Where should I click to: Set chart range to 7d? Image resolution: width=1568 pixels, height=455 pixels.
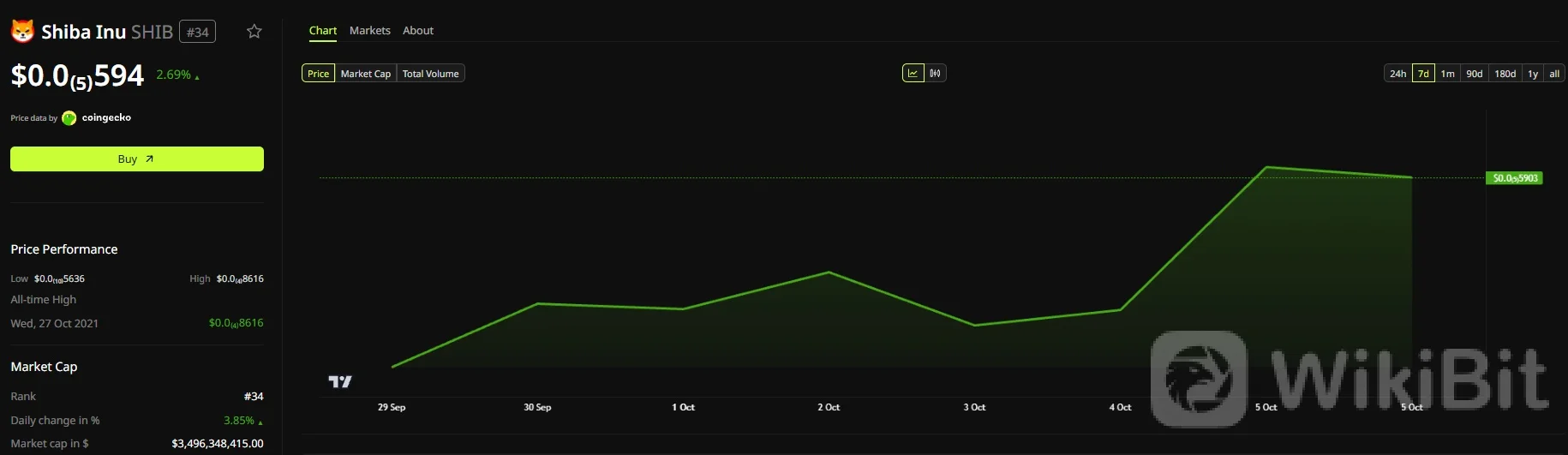pos(1423,74)
